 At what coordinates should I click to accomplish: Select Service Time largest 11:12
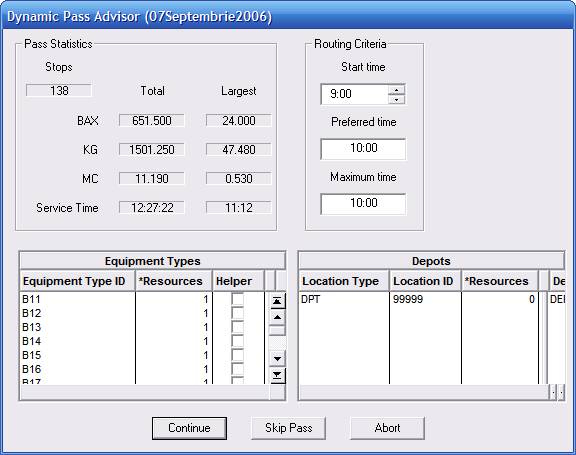click(x=239, y=207)
